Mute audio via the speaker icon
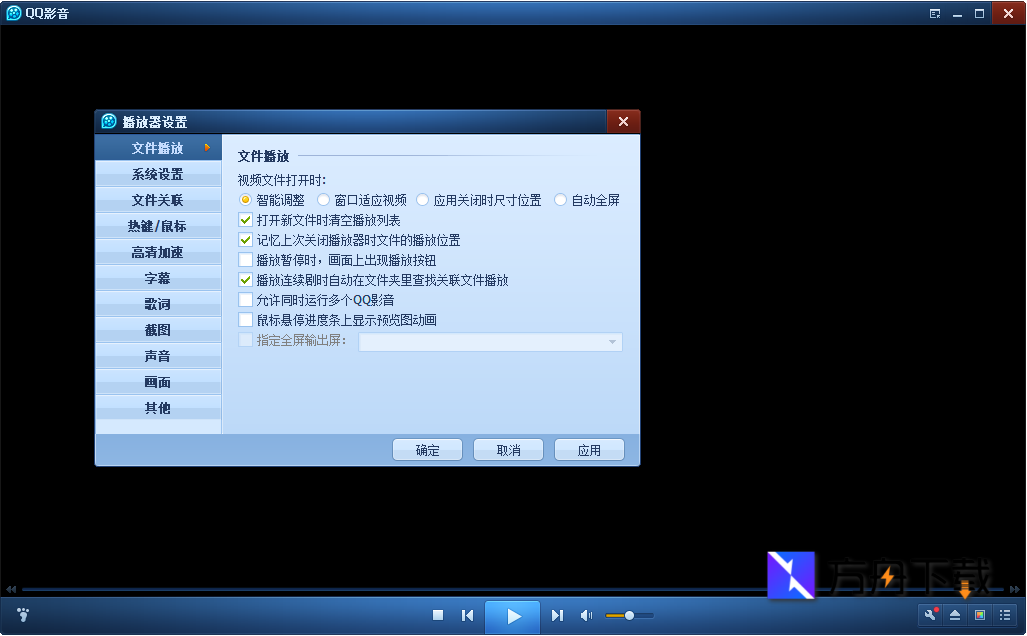This screenshot has height=636, width=1027. [x=586, y=615]
